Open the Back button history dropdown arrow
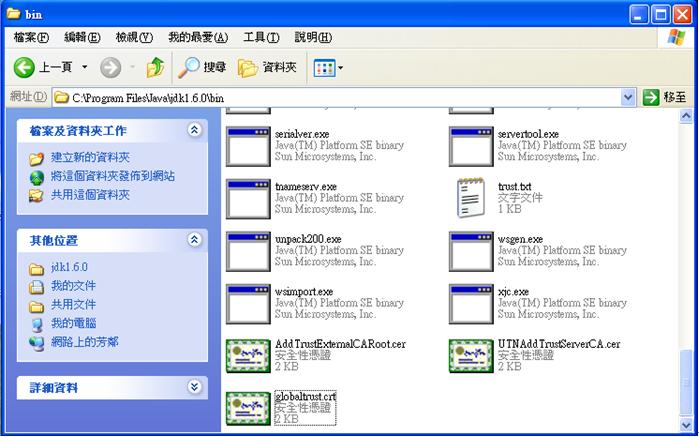699x437 pixels. coord(84,68)
